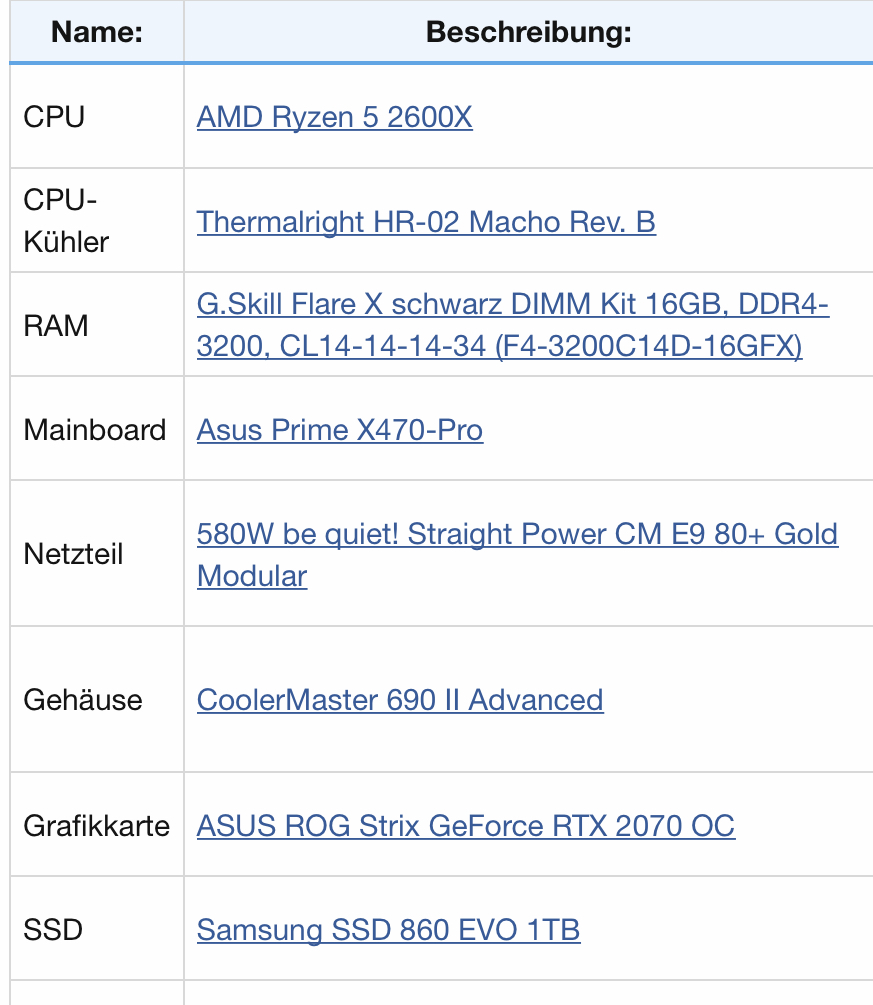Screen dimensions: 873x1005
Task: Select the Gehäuse row label
Action: point(97,699)
